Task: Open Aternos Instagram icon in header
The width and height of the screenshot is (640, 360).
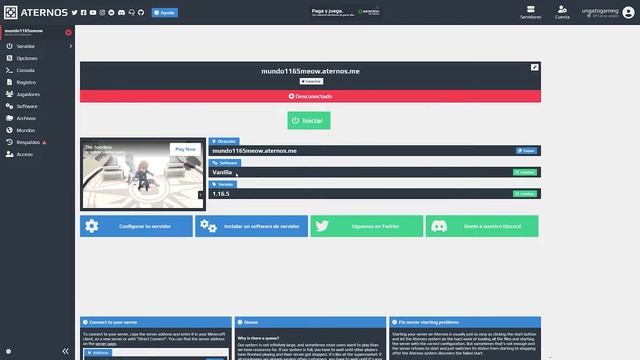Action: [102, 13]
